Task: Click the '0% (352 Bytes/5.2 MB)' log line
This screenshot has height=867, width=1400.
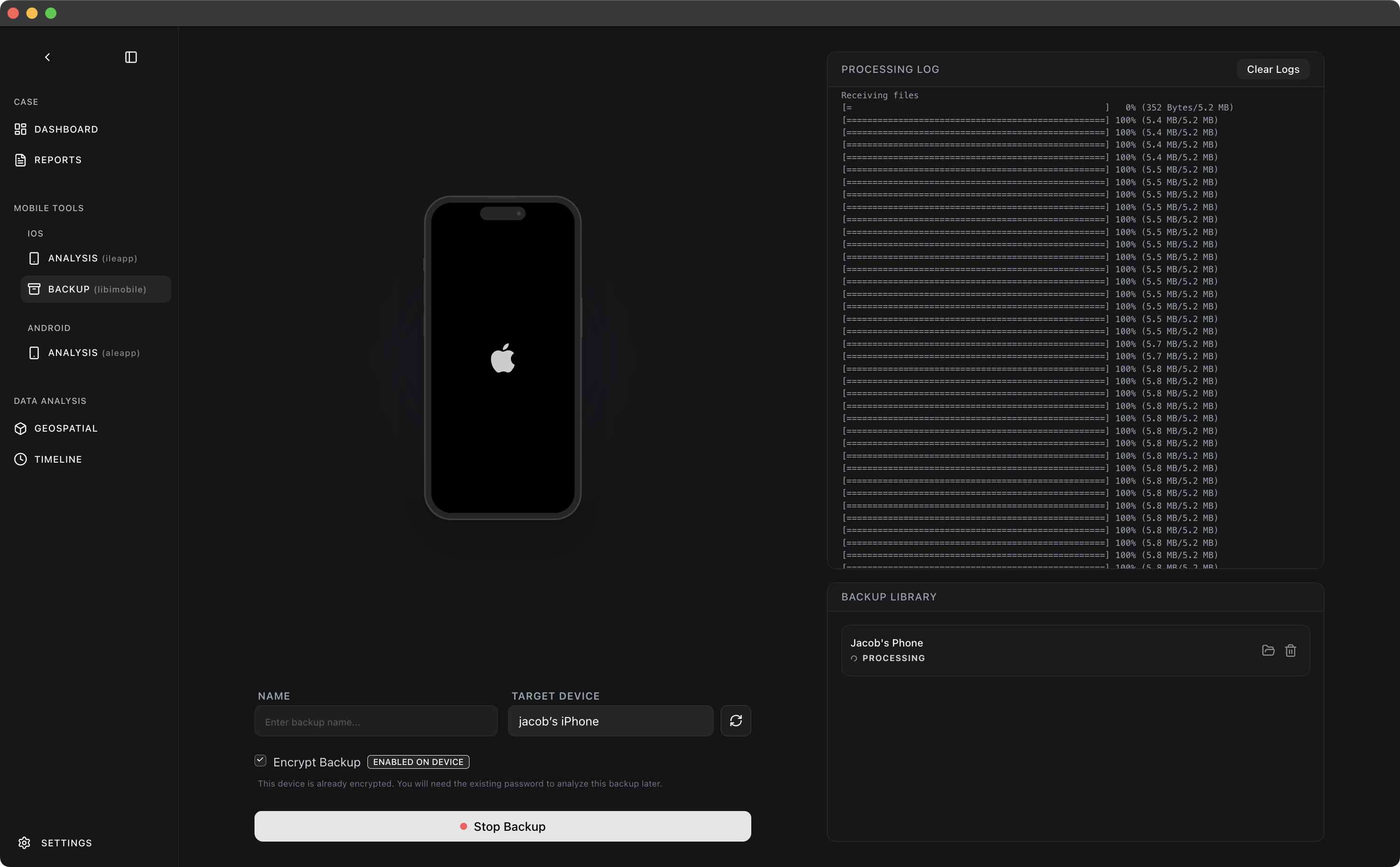Action: [x=1037, y=108]
